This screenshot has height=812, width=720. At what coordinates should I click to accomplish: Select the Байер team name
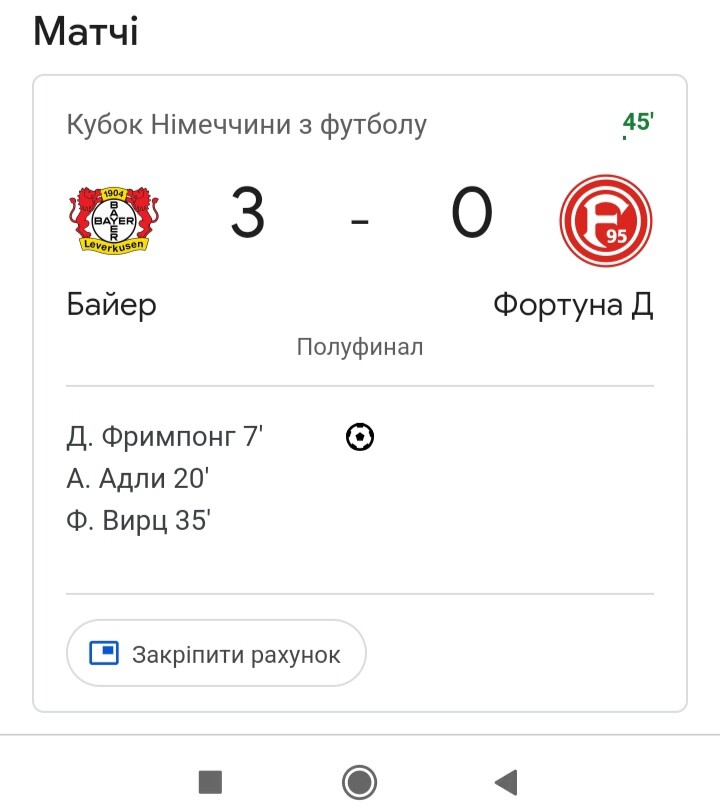(111, 305)
